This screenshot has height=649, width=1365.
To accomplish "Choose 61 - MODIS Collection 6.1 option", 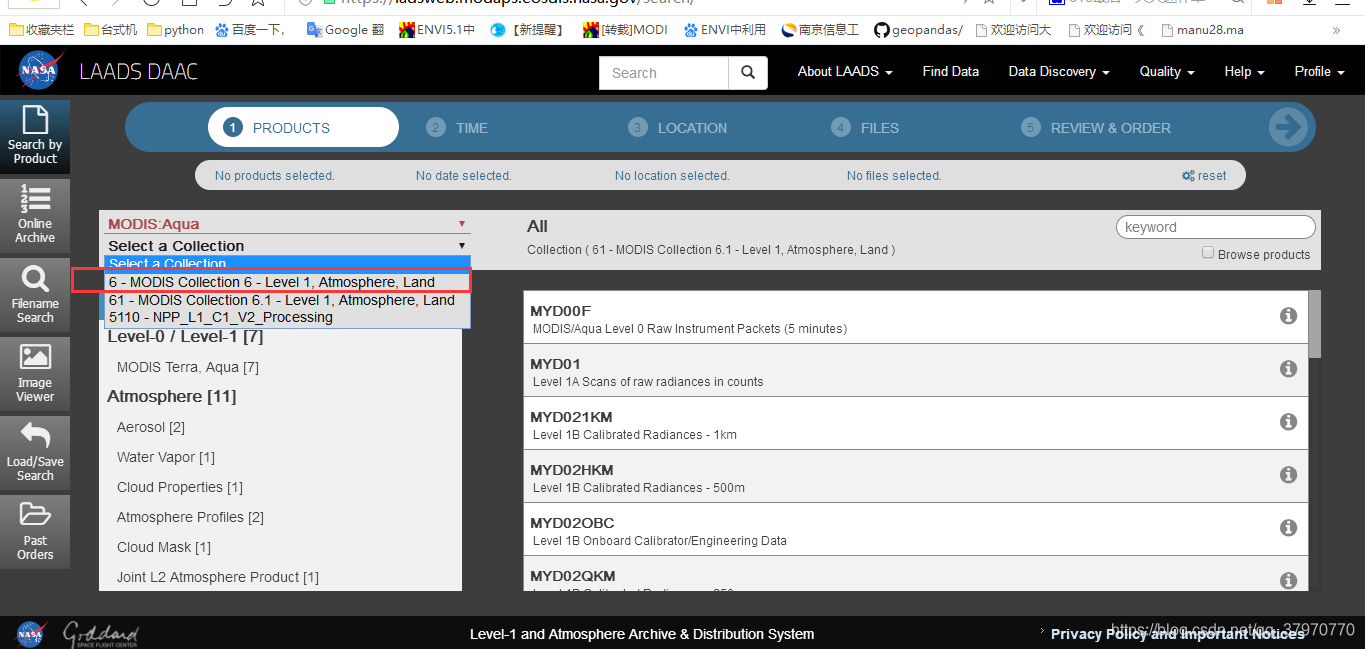I will pos(286,300).
